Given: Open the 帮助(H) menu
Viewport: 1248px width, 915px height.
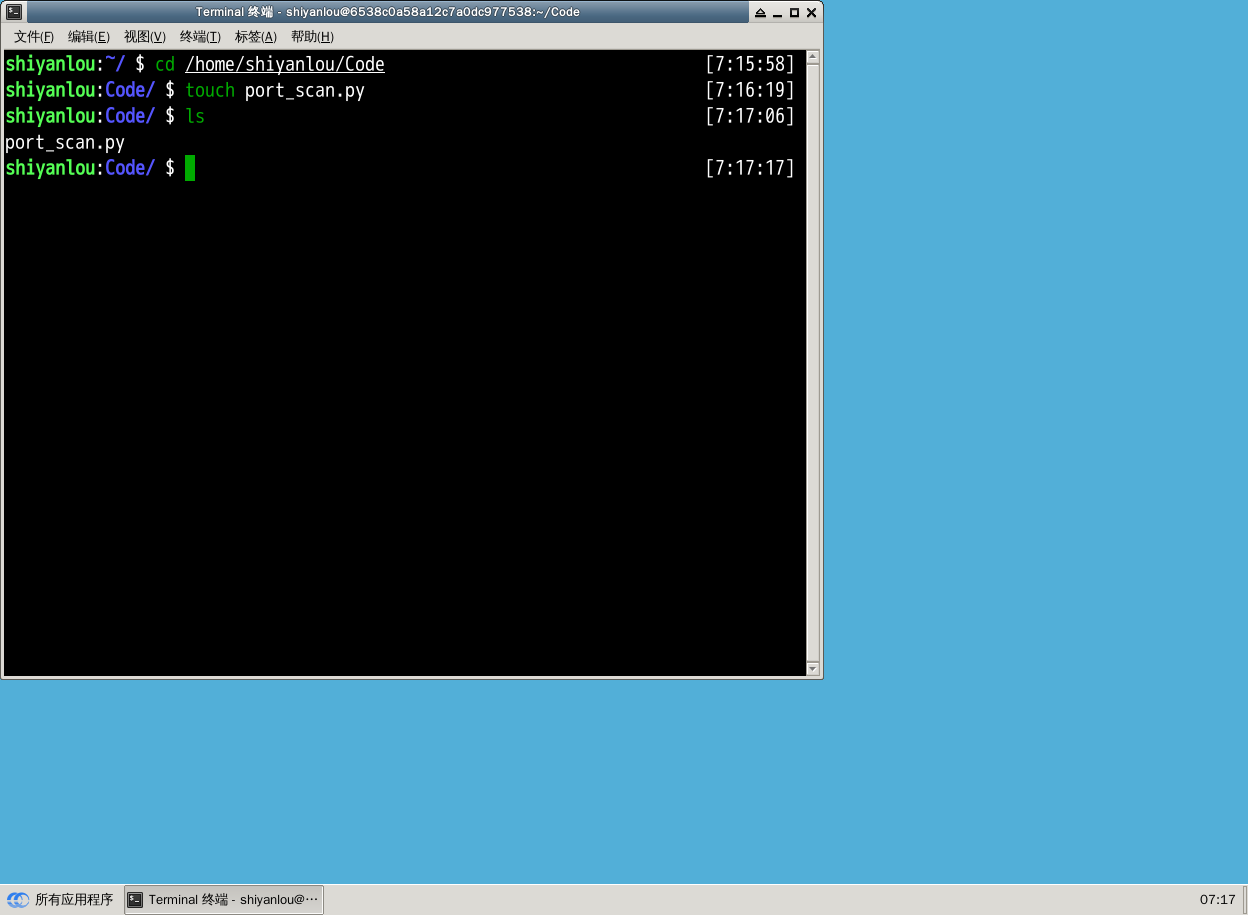Looking at the screenshot, I should click(311, 37).
